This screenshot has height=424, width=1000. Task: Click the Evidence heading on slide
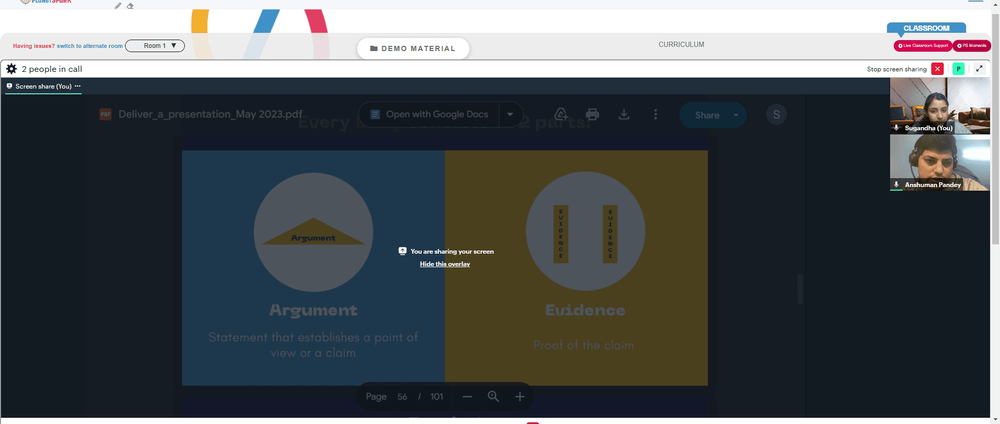pyautogui.click(x=585, y=311)
